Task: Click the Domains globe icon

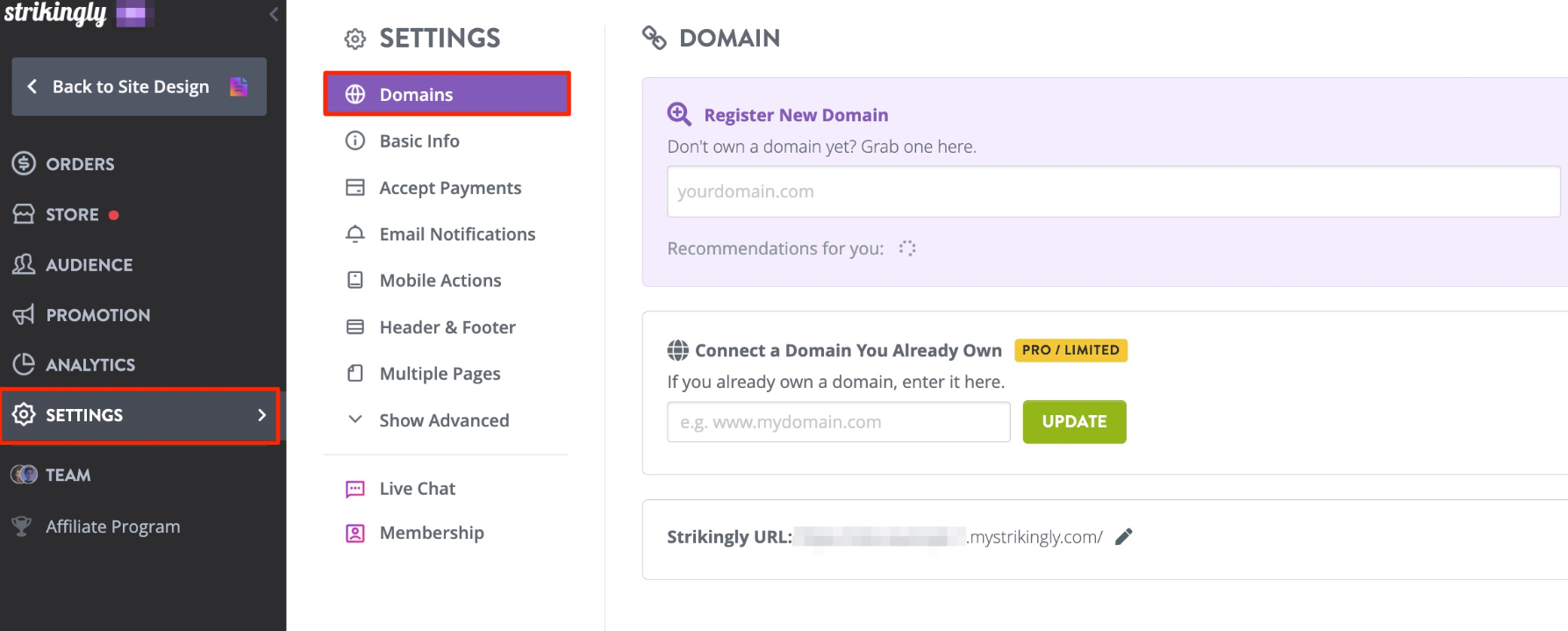Action: pos(355,95)
